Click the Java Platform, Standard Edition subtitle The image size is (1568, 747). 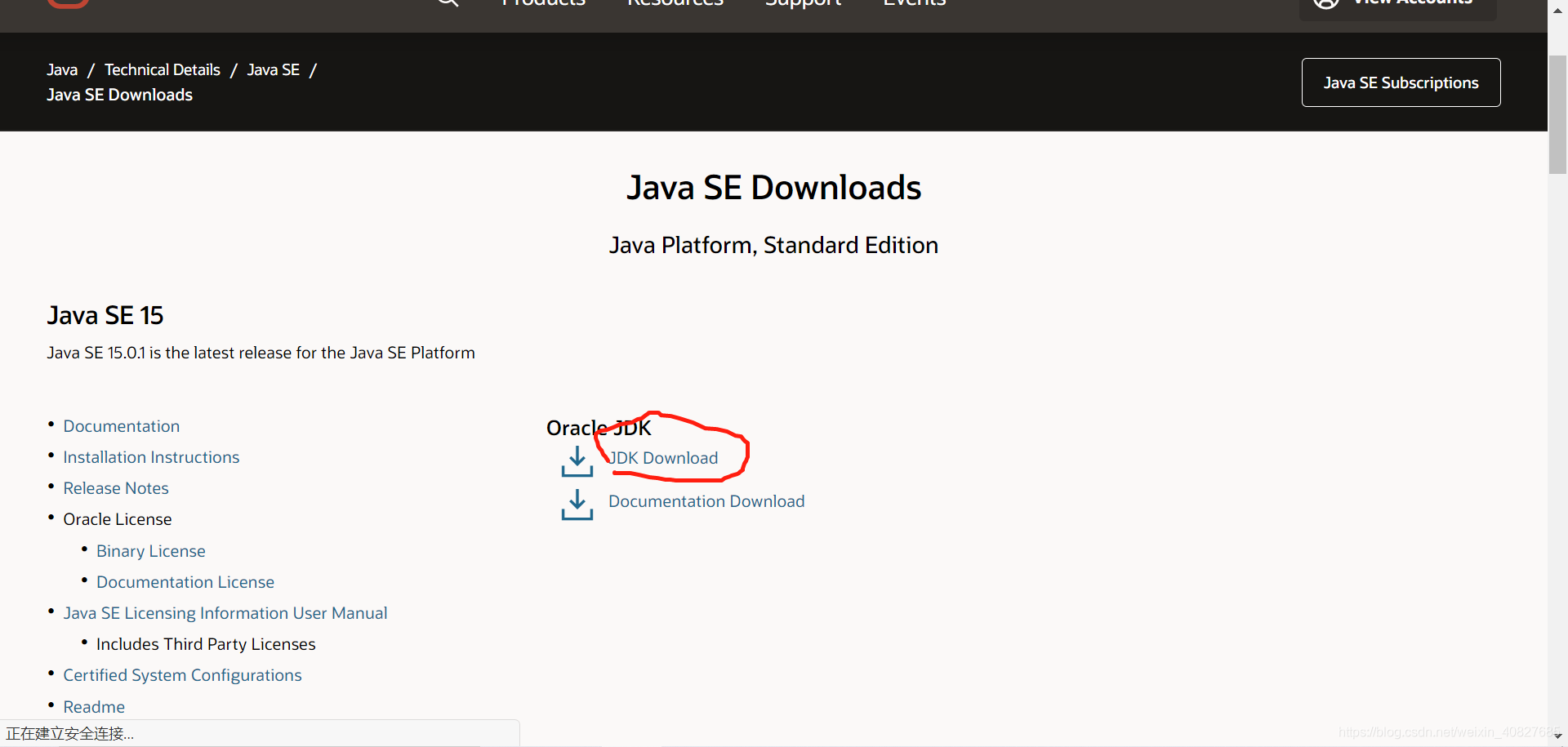point(773,245)
